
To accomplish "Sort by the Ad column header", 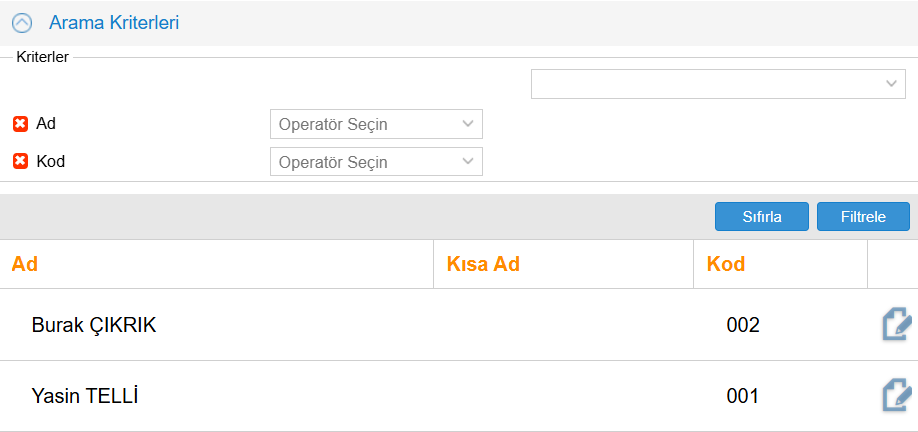I will pyautogui.click(x=25, y=265).
